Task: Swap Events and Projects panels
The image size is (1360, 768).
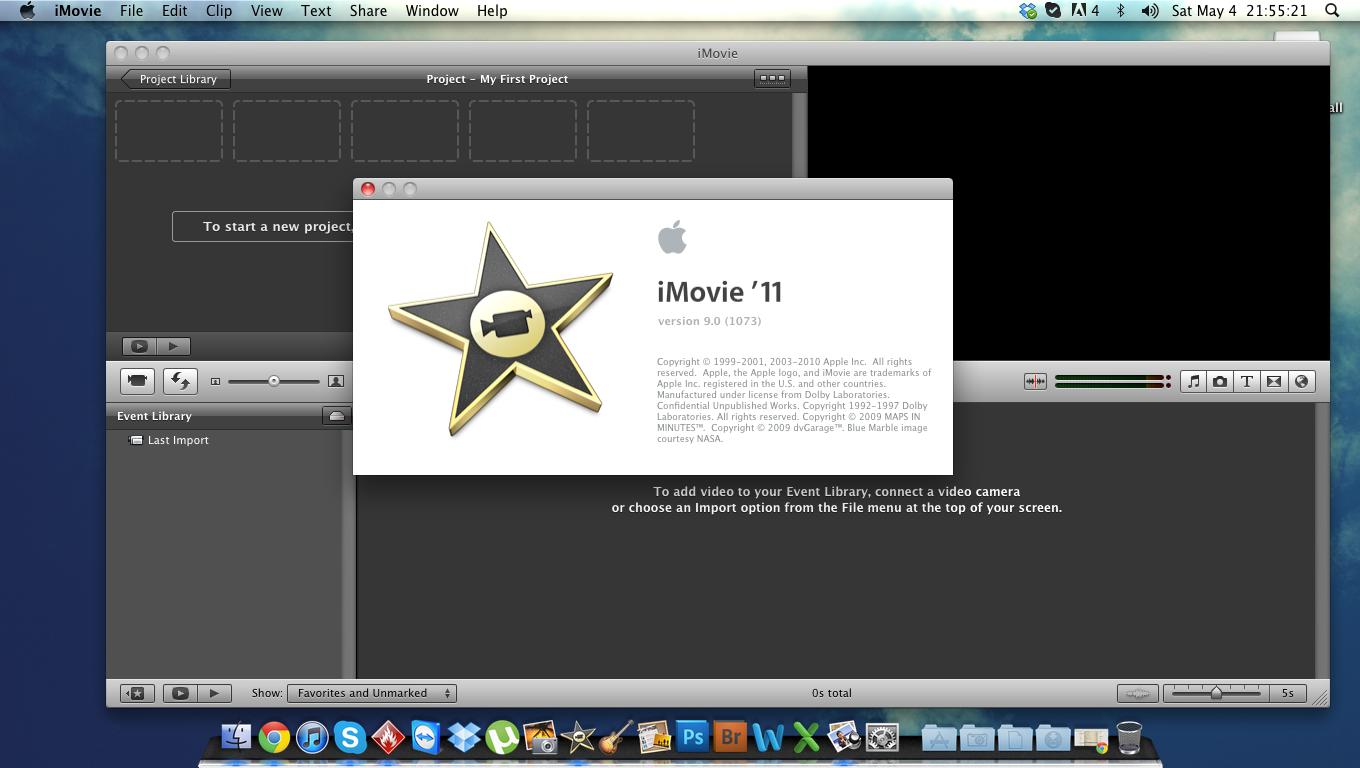Action: point(180,381)
